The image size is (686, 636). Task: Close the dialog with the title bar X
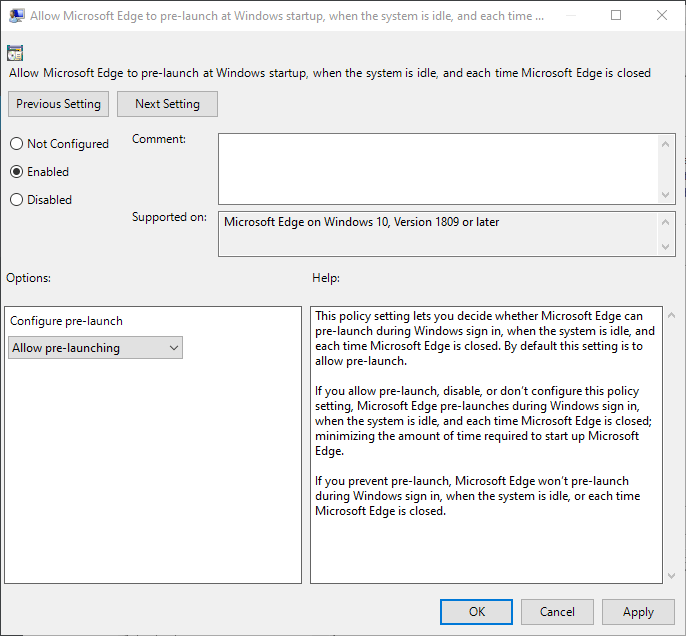click(x=662, y=16)
